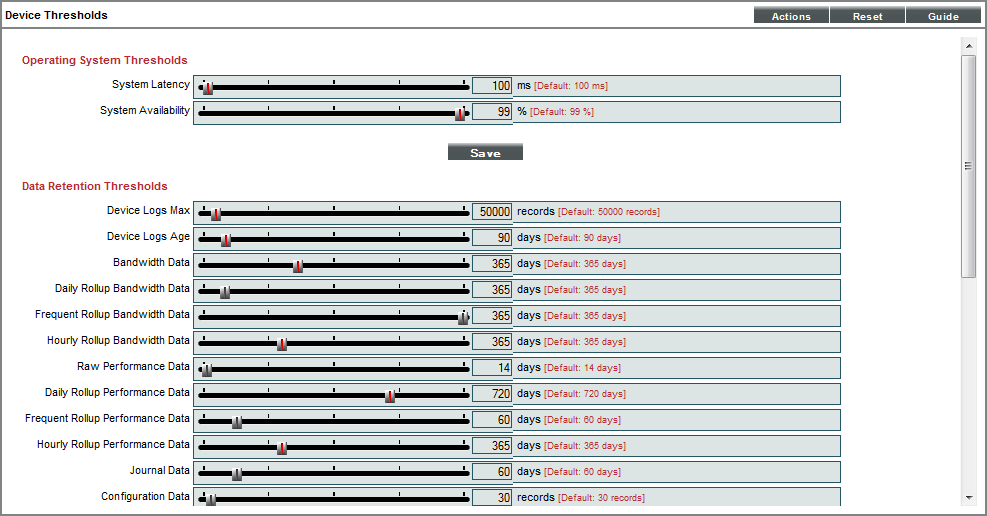Click the Bandwidth Data slider handle
Viewport: 987px width, 516px height.
(x=298, y=266)
